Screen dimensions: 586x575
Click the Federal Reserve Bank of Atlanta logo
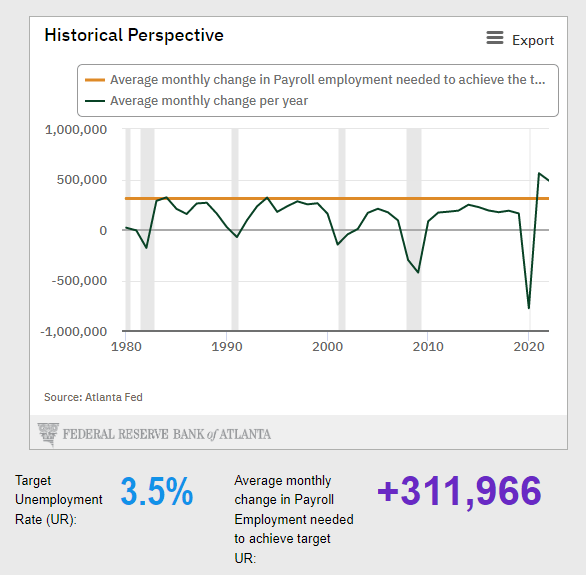pos(154,434)
